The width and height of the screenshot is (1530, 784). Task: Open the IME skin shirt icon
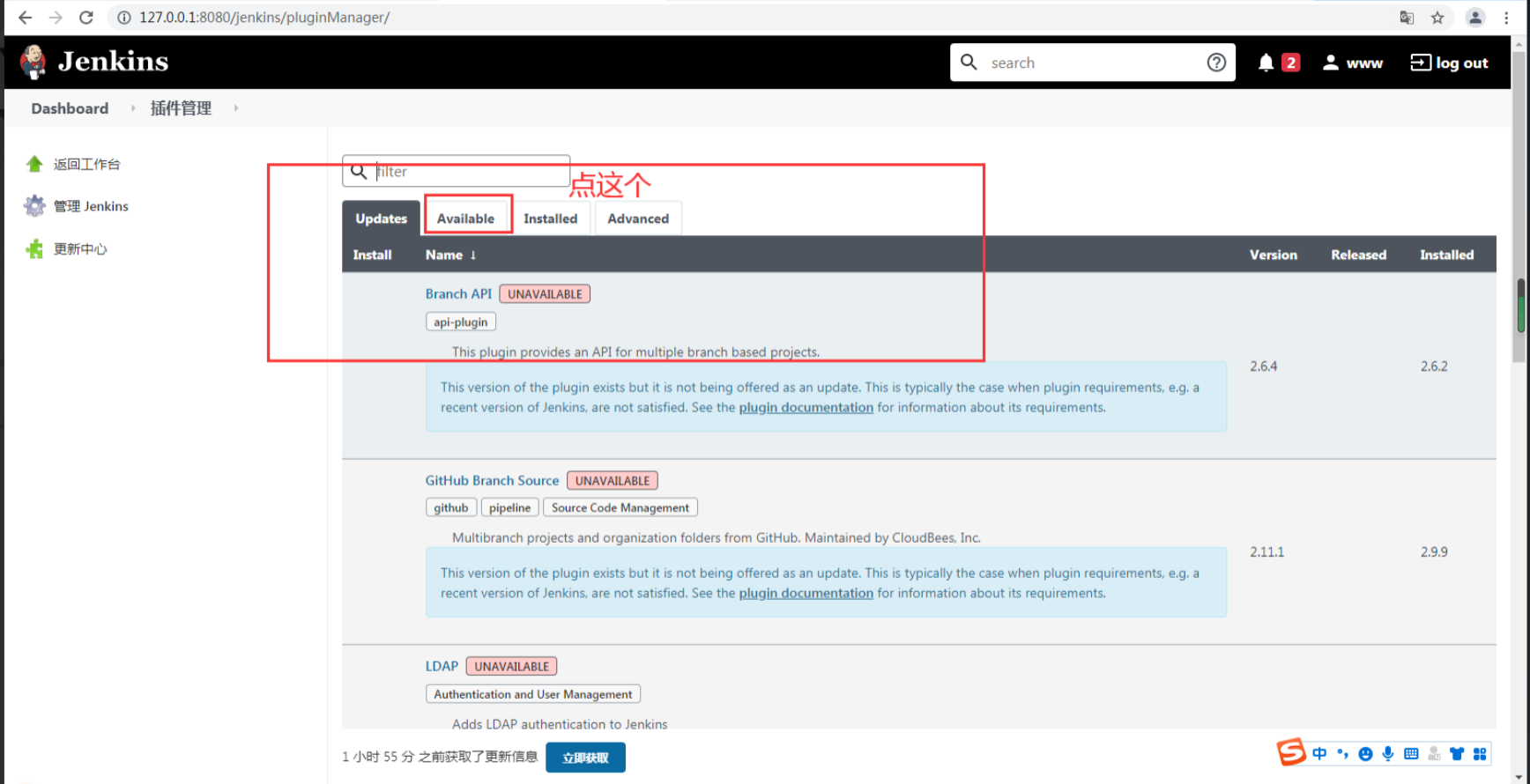[x=1457, y=753]
